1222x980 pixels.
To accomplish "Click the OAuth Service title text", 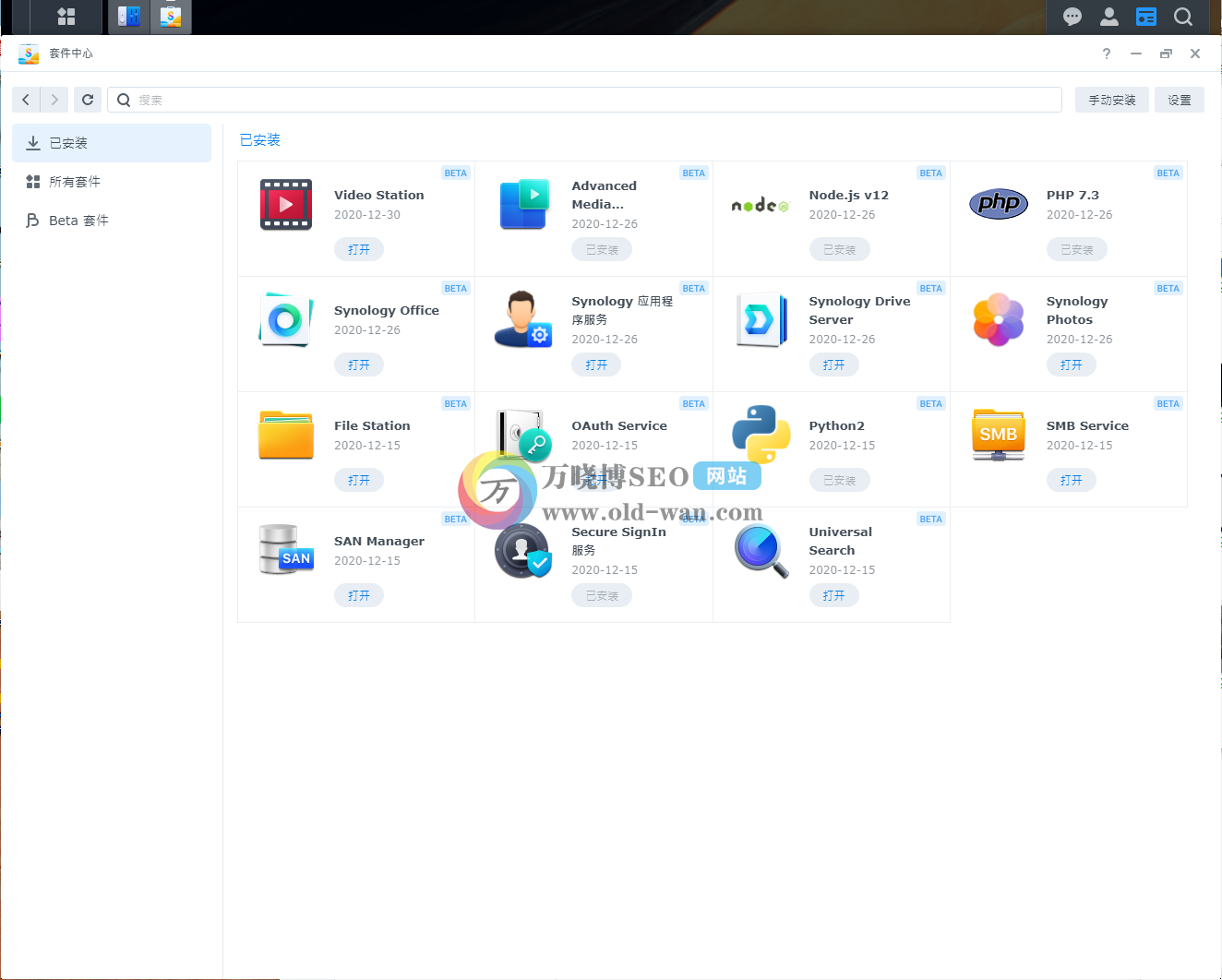I will pos(619,425).
